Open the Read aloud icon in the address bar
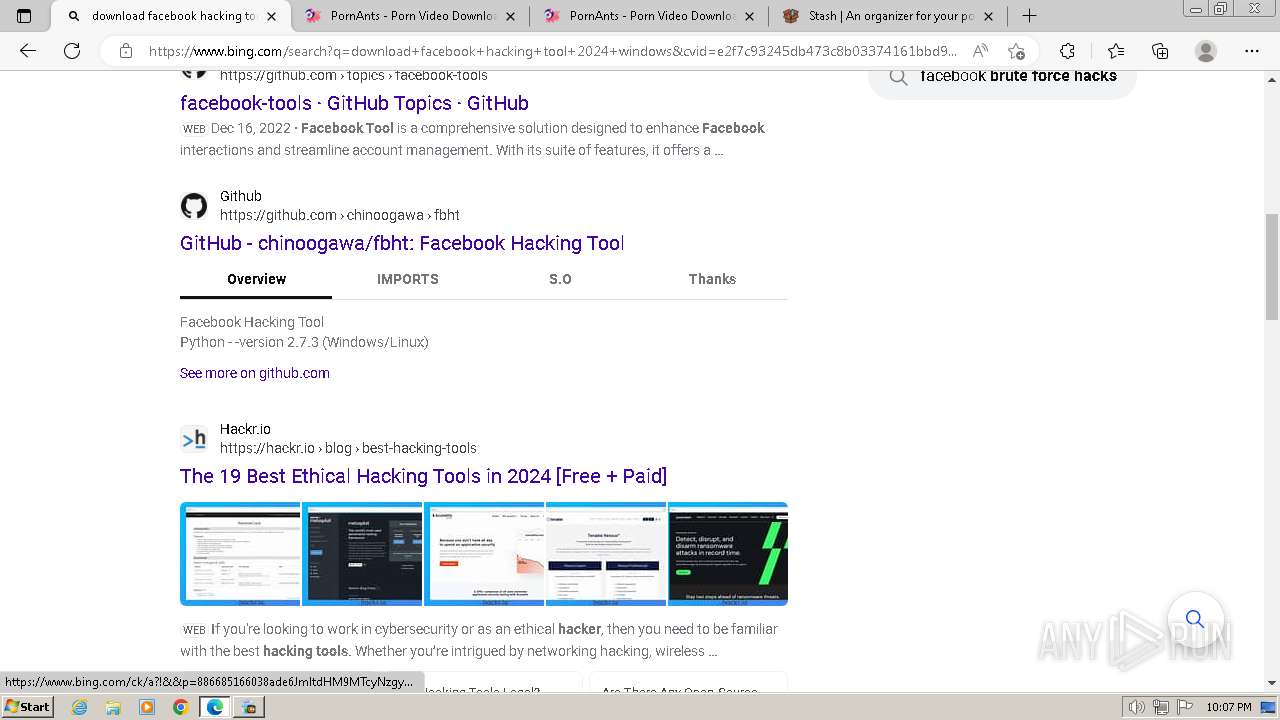 tap(980, 51)
